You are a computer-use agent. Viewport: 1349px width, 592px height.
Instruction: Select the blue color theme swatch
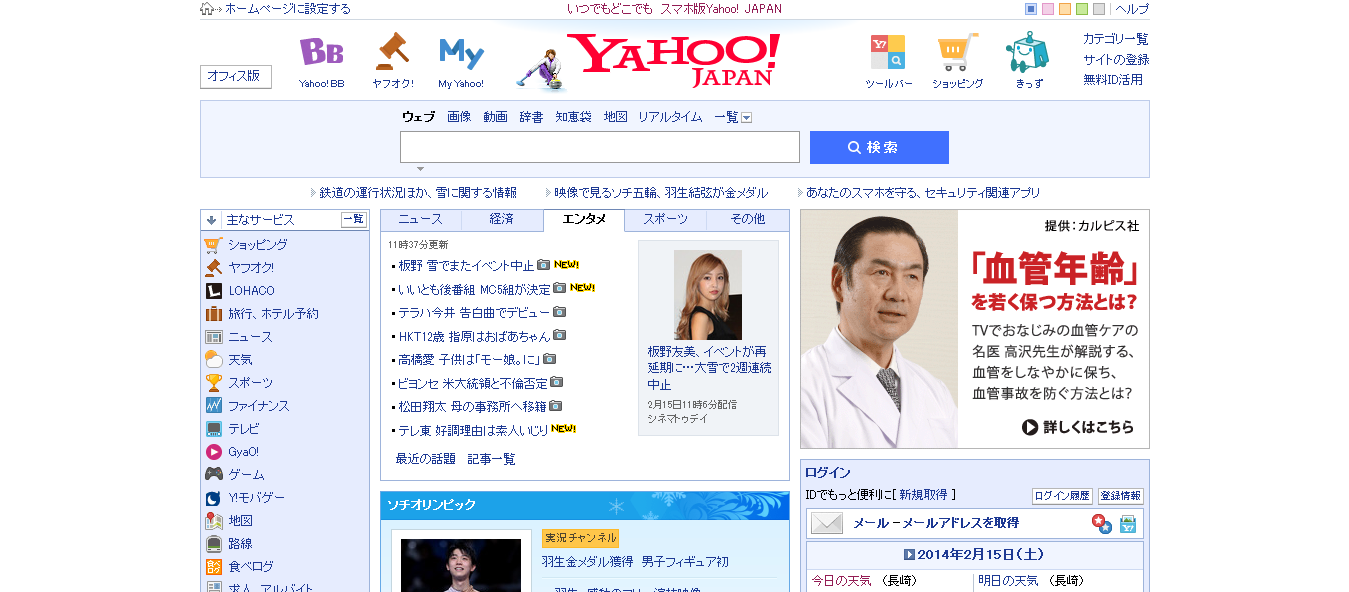(x=1031, y=9)
